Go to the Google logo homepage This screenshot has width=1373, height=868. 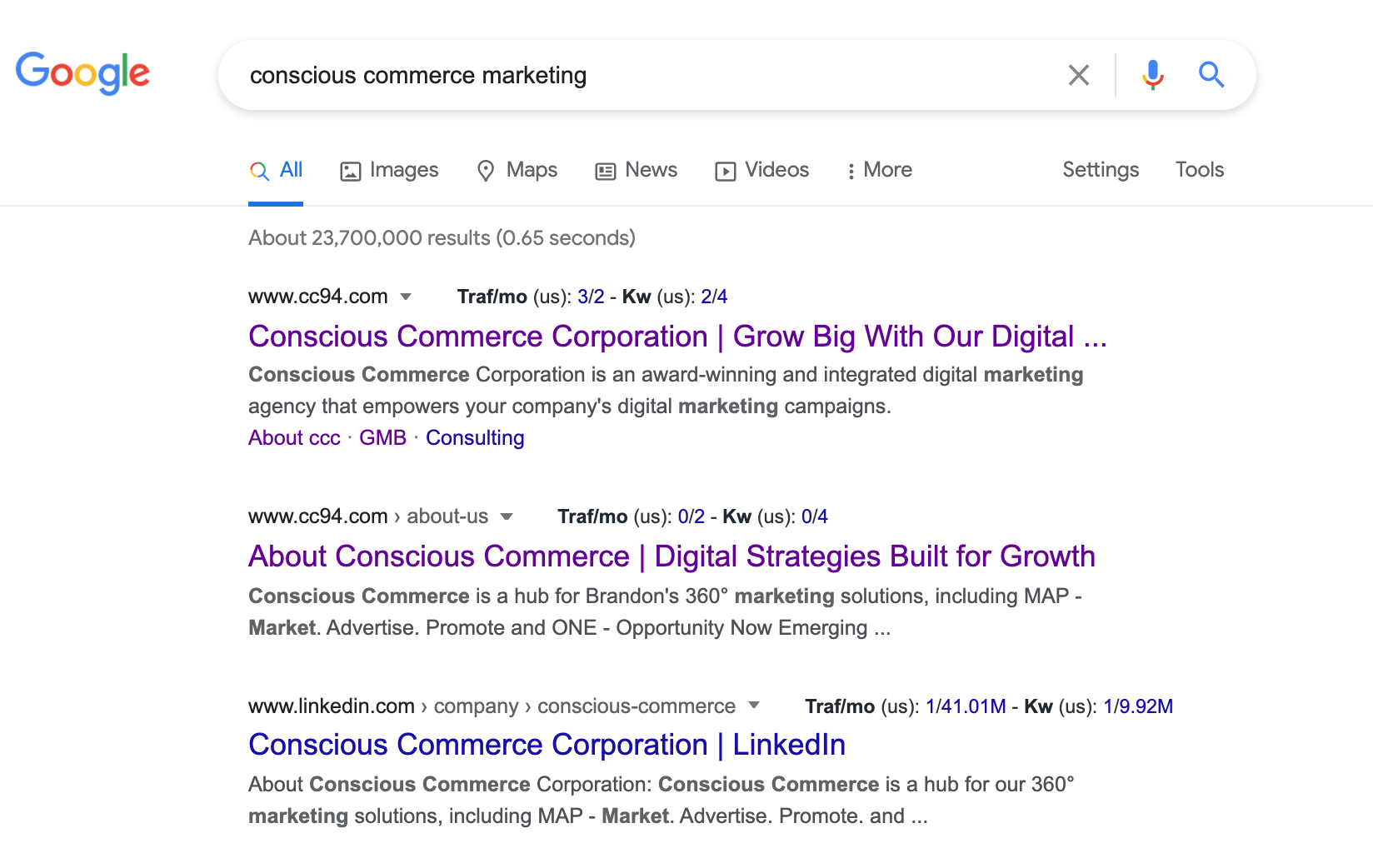(82, 73)
